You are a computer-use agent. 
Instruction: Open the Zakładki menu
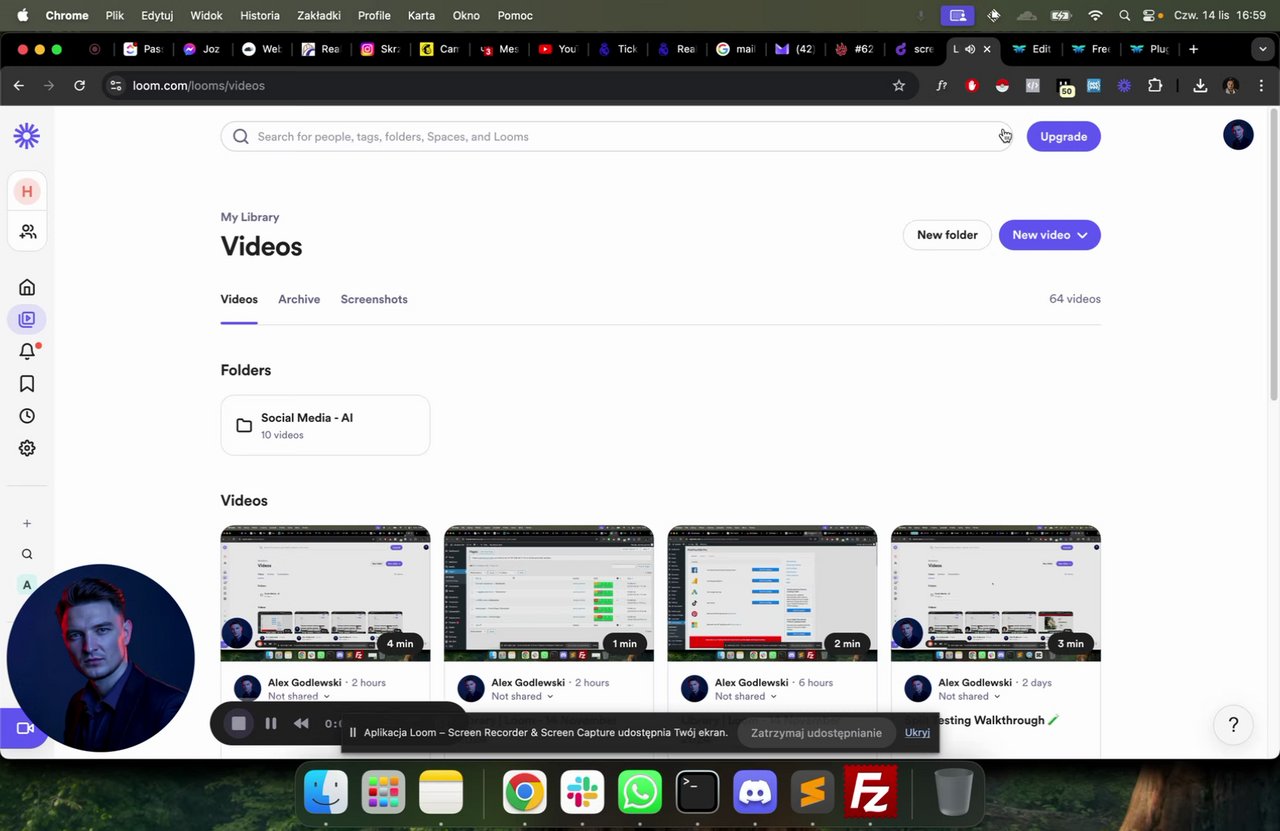click(x=319, y=15)
